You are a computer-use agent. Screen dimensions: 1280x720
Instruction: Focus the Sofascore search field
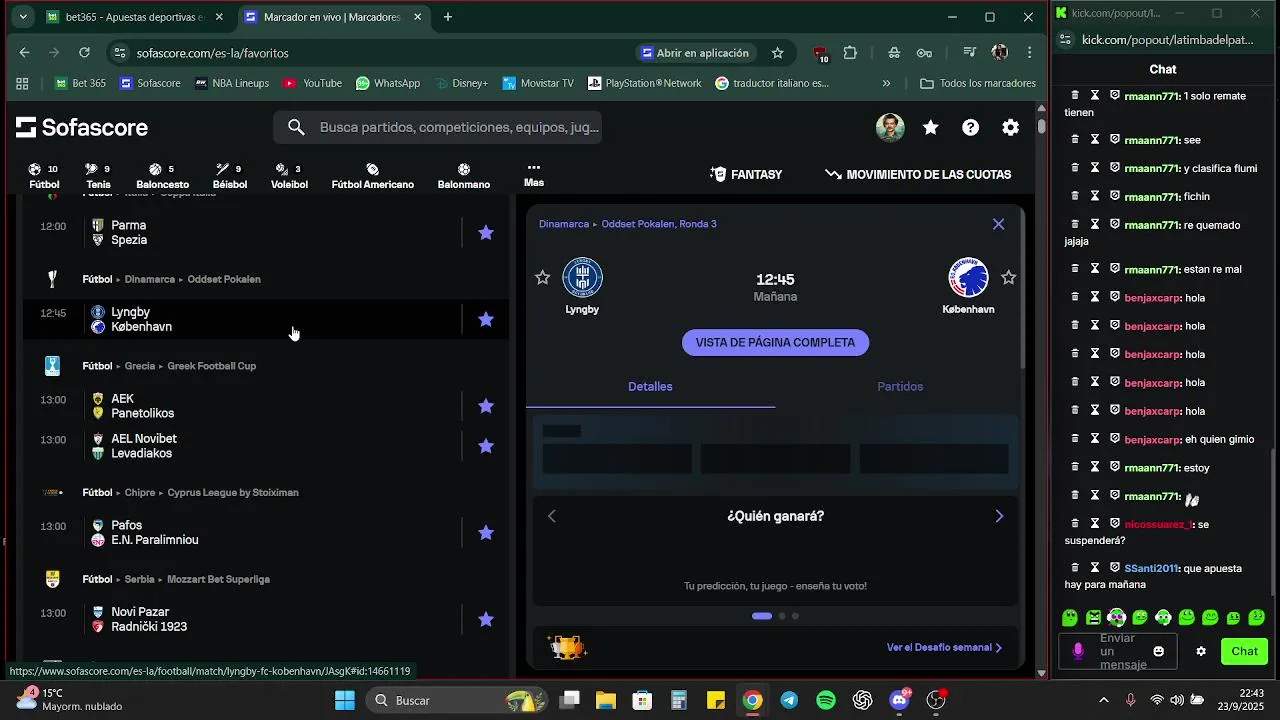pos(437,127)
